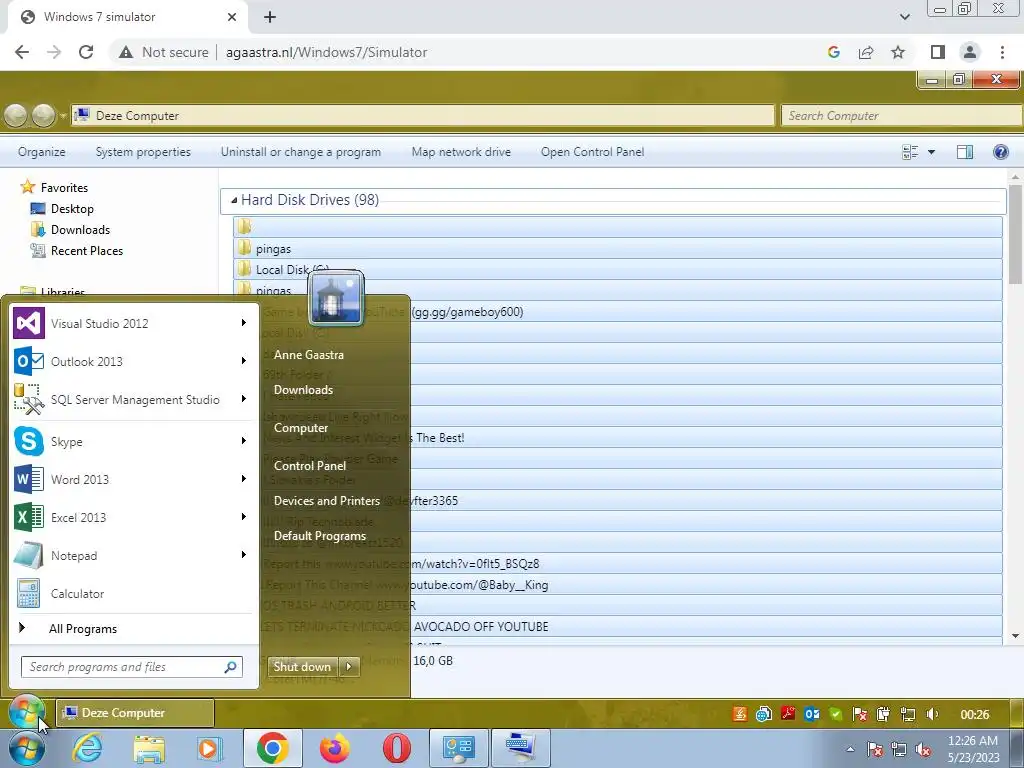
Task: Click the Outlook tray icon in simulator
Action: click(x=812, y=714)
